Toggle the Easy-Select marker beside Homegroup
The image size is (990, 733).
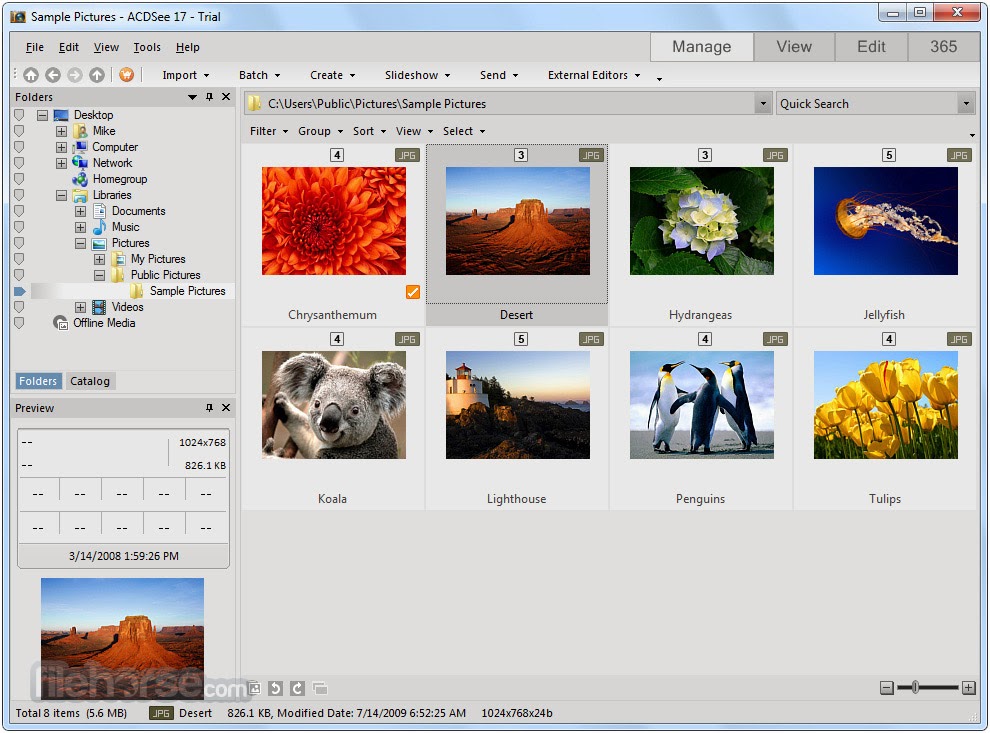19,179
